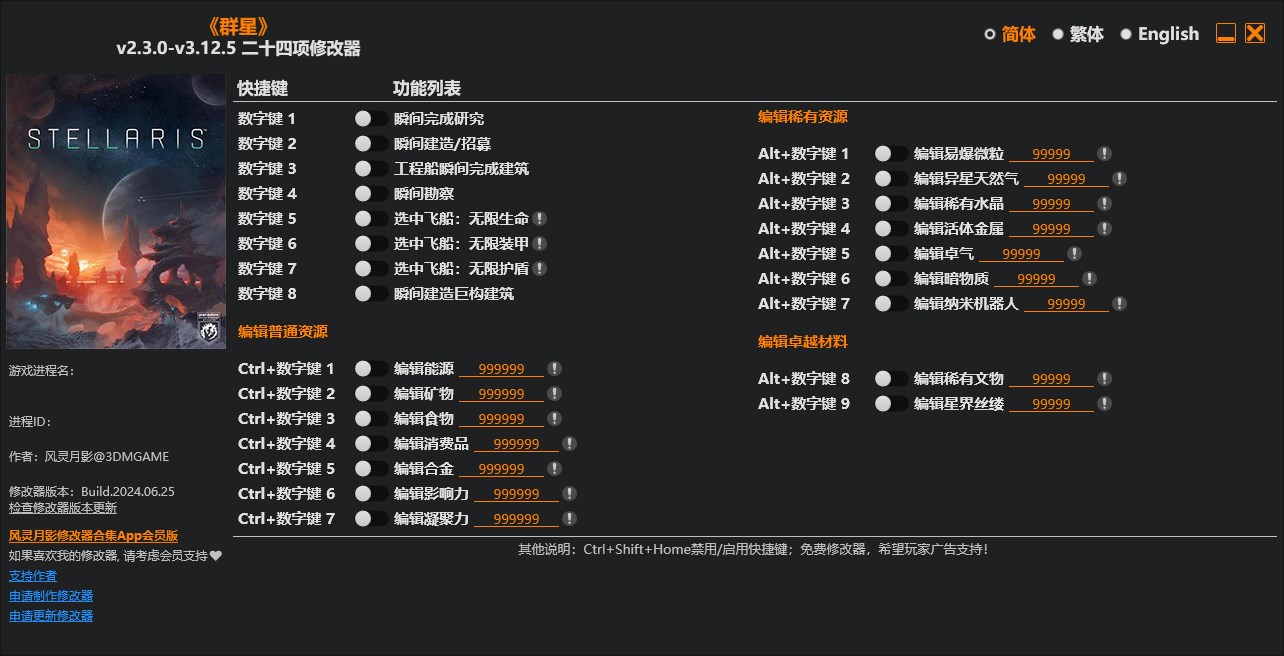1284x656 pixels.
Task: Click info icon beside 无限生命
Action: click(539, 218)
